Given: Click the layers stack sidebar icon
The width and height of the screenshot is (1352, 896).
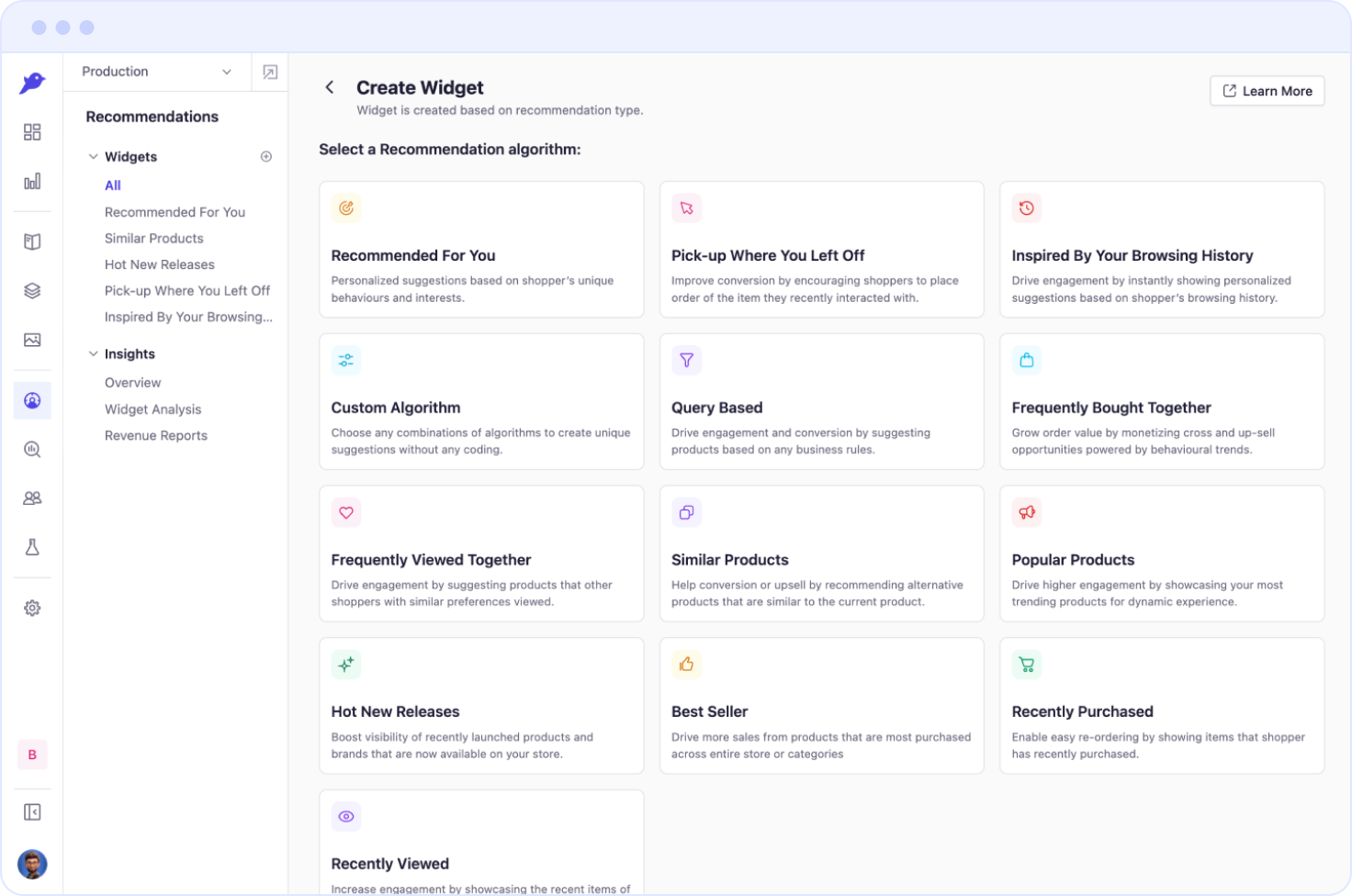Looking at the screenshot, I should (x=32, y=291).
